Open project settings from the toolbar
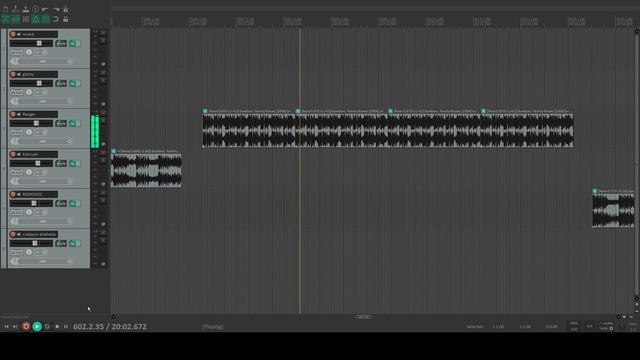The image size is (640, 360). 36,9
